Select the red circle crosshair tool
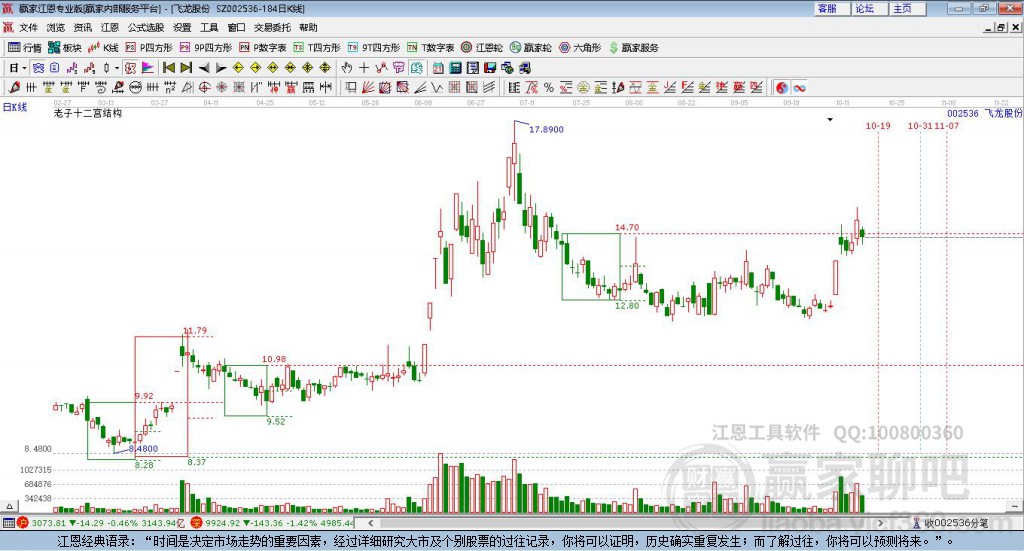1024x551 pixels. coord(204,87)
